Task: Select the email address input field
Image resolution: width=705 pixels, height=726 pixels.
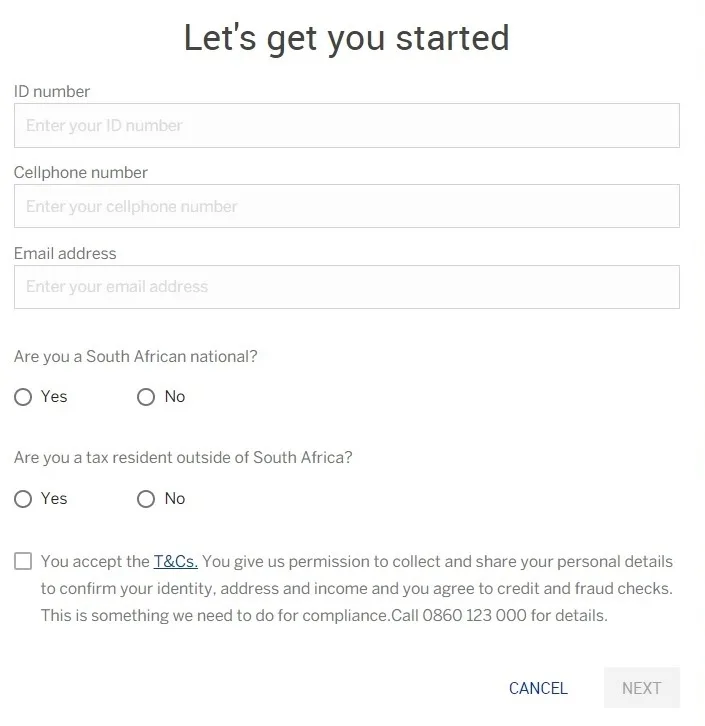Action: (346, 287)
